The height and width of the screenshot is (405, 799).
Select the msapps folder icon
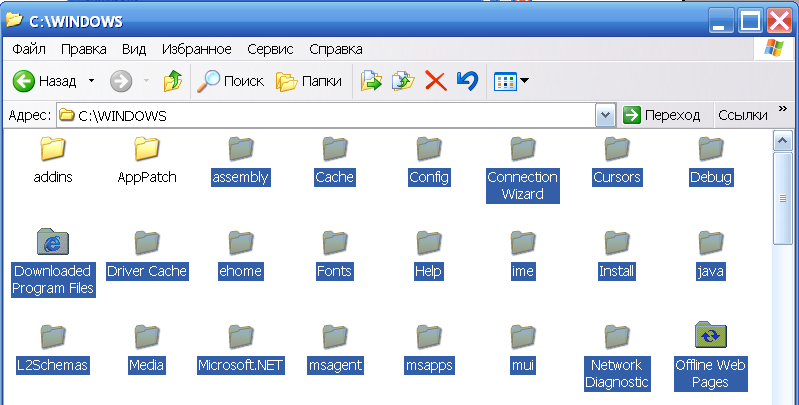click(x=429, y=336)
